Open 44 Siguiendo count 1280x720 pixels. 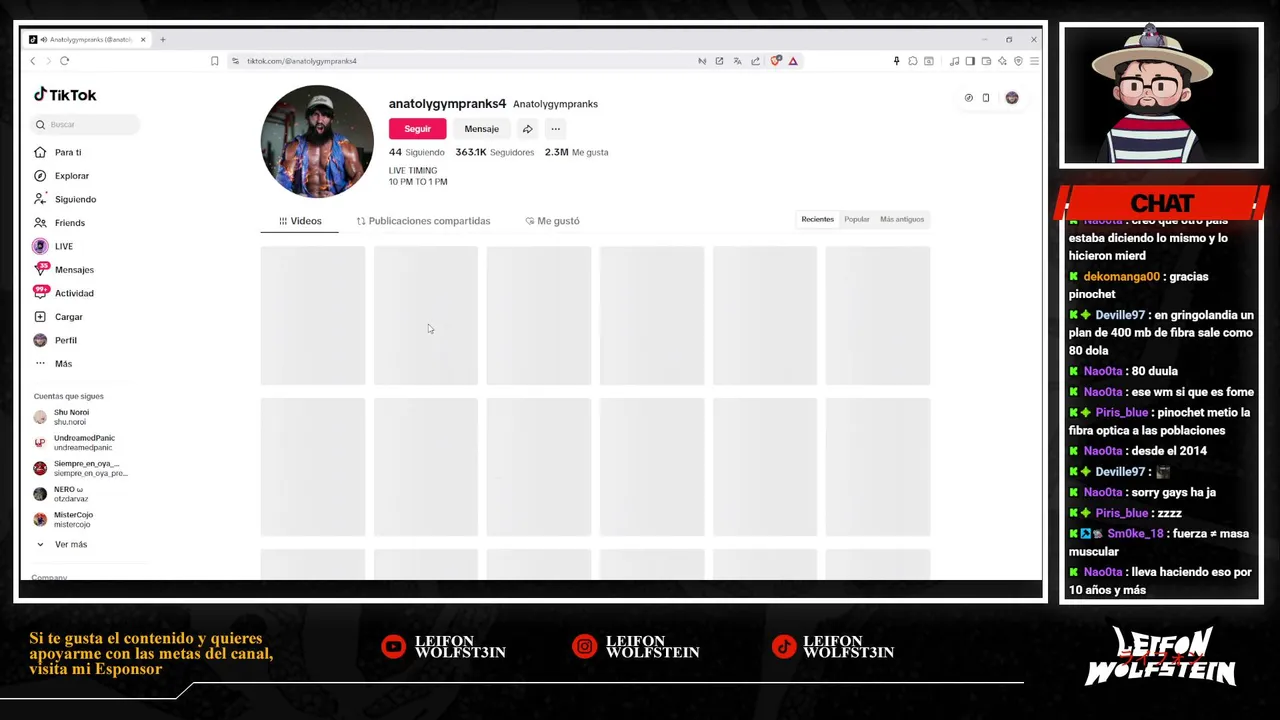[x=416, y=152]
